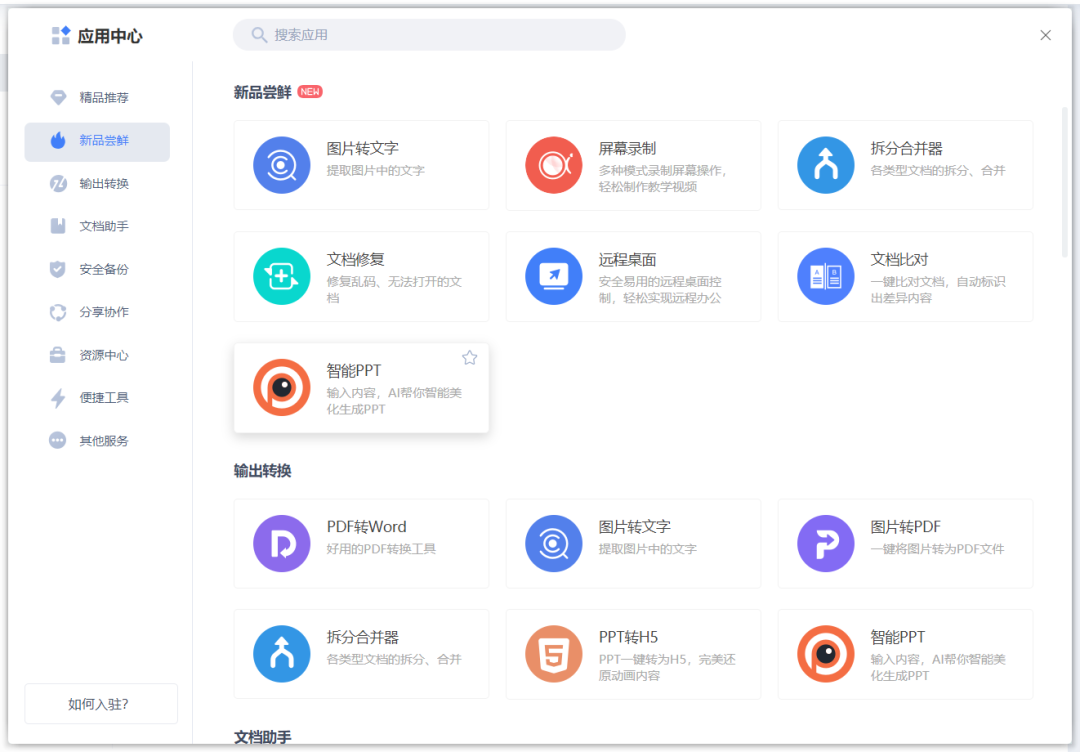Click the 如何入驻? button

coord(101,704)
